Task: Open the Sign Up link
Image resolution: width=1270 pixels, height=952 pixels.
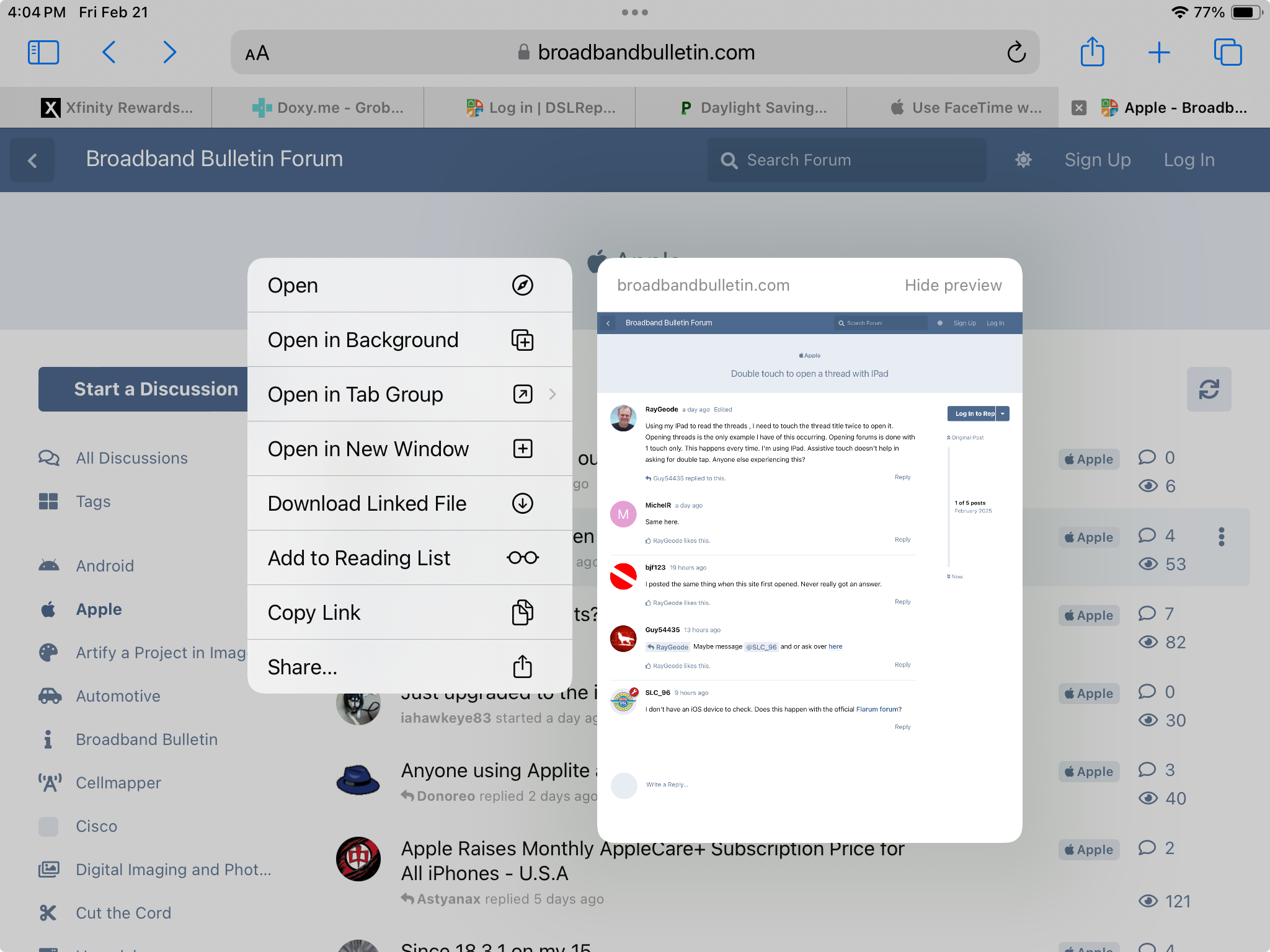Action: (x=1098, y=160)
